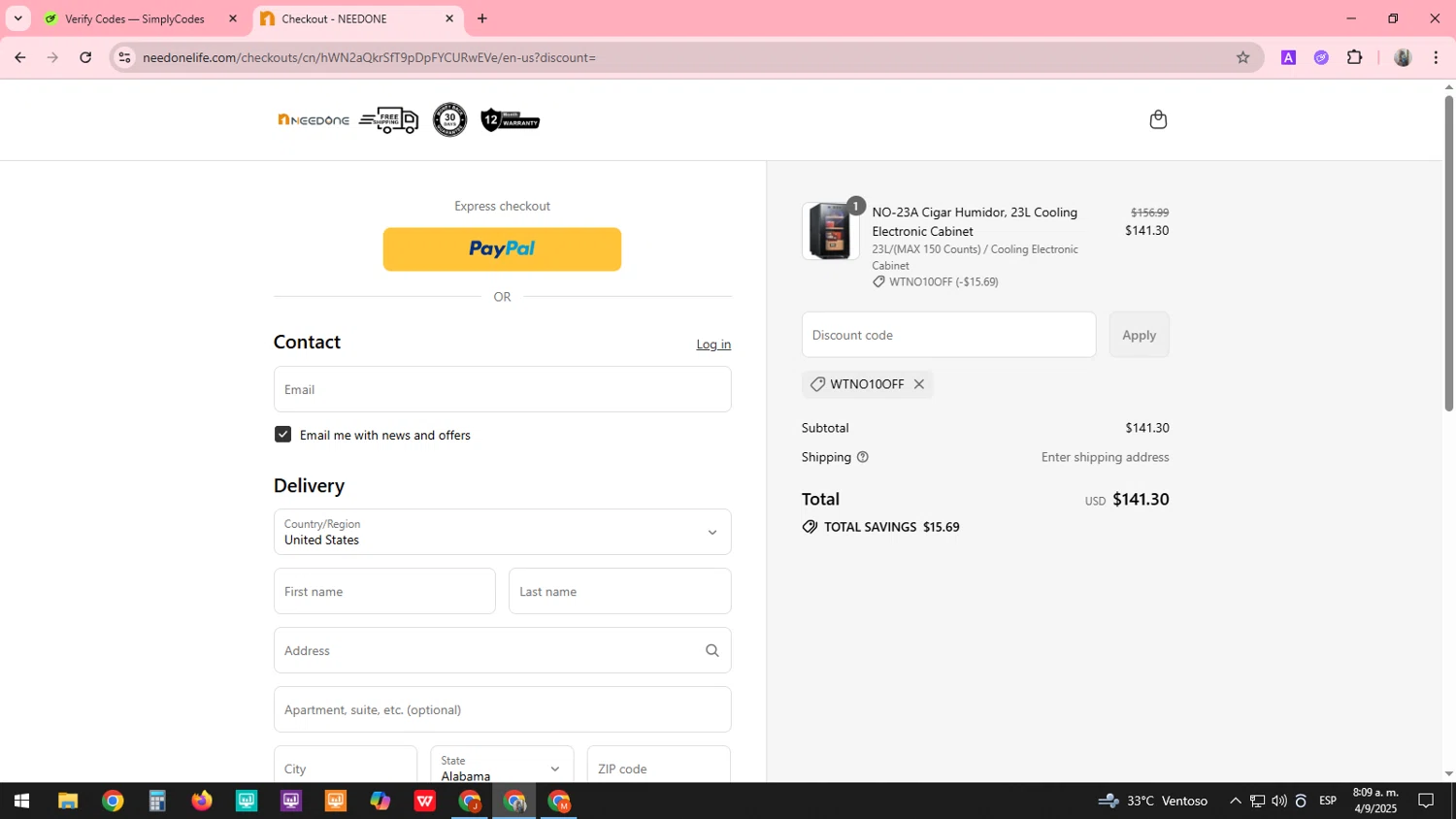Open the tab search dropdown arrow

(17, 18)
